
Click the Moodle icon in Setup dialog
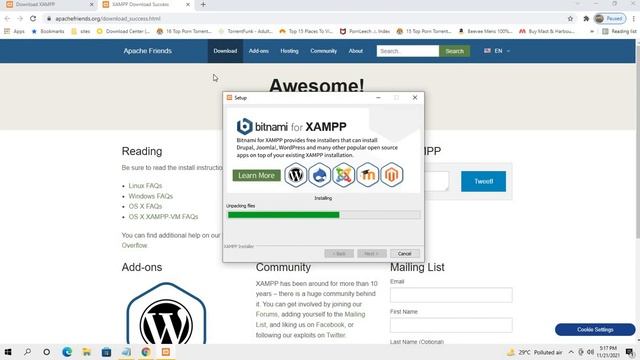point(368,175)
